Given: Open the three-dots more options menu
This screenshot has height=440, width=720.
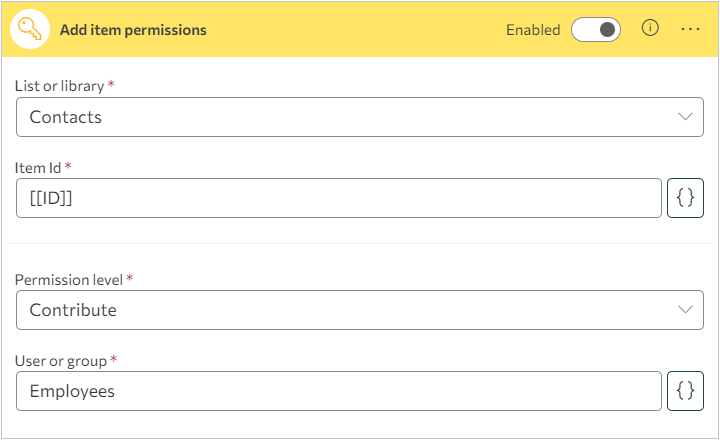Looking at the screenshot, I should click(690, 29).
